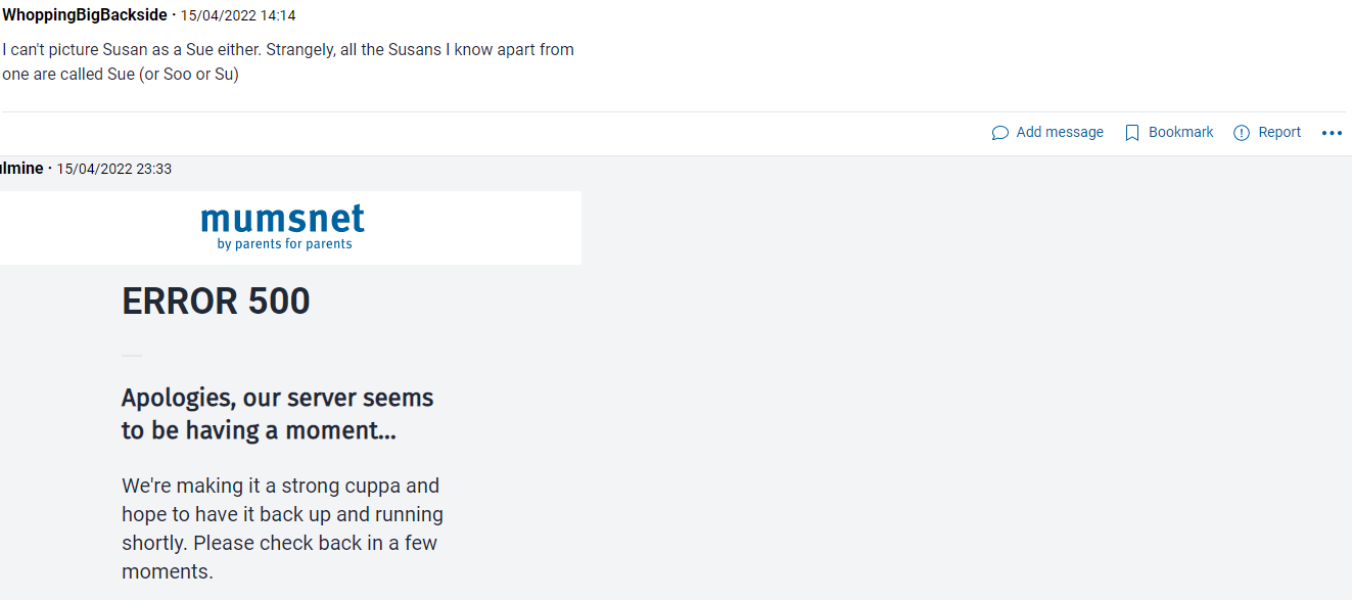Click the 15/04/2022 23:33 post timestamp
Viewport: 1352px width, 600px height.
pyautogui.click(x=114, y=169)
